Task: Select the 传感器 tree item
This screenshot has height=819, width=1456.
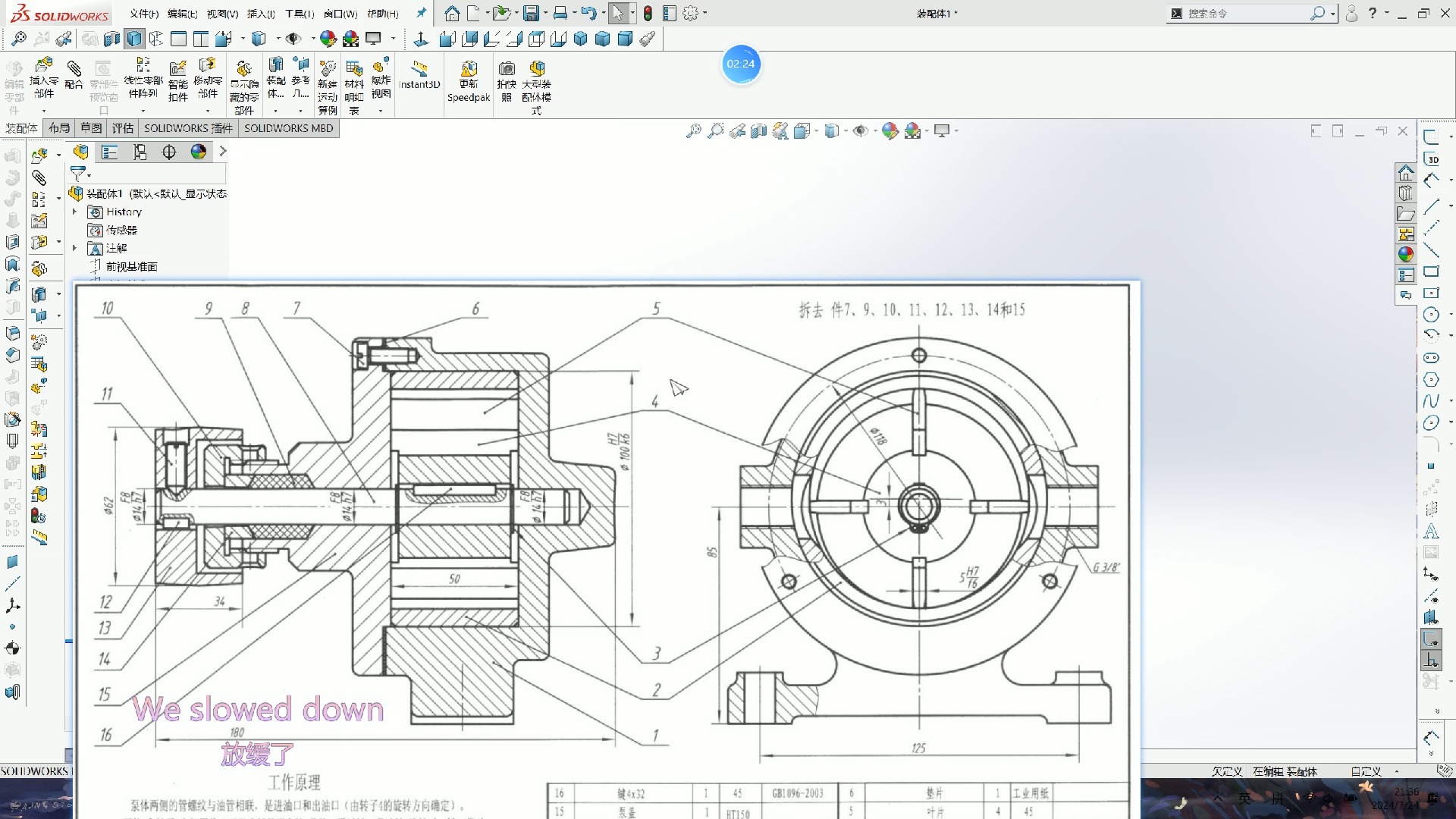Action: [x=121, y=230]
